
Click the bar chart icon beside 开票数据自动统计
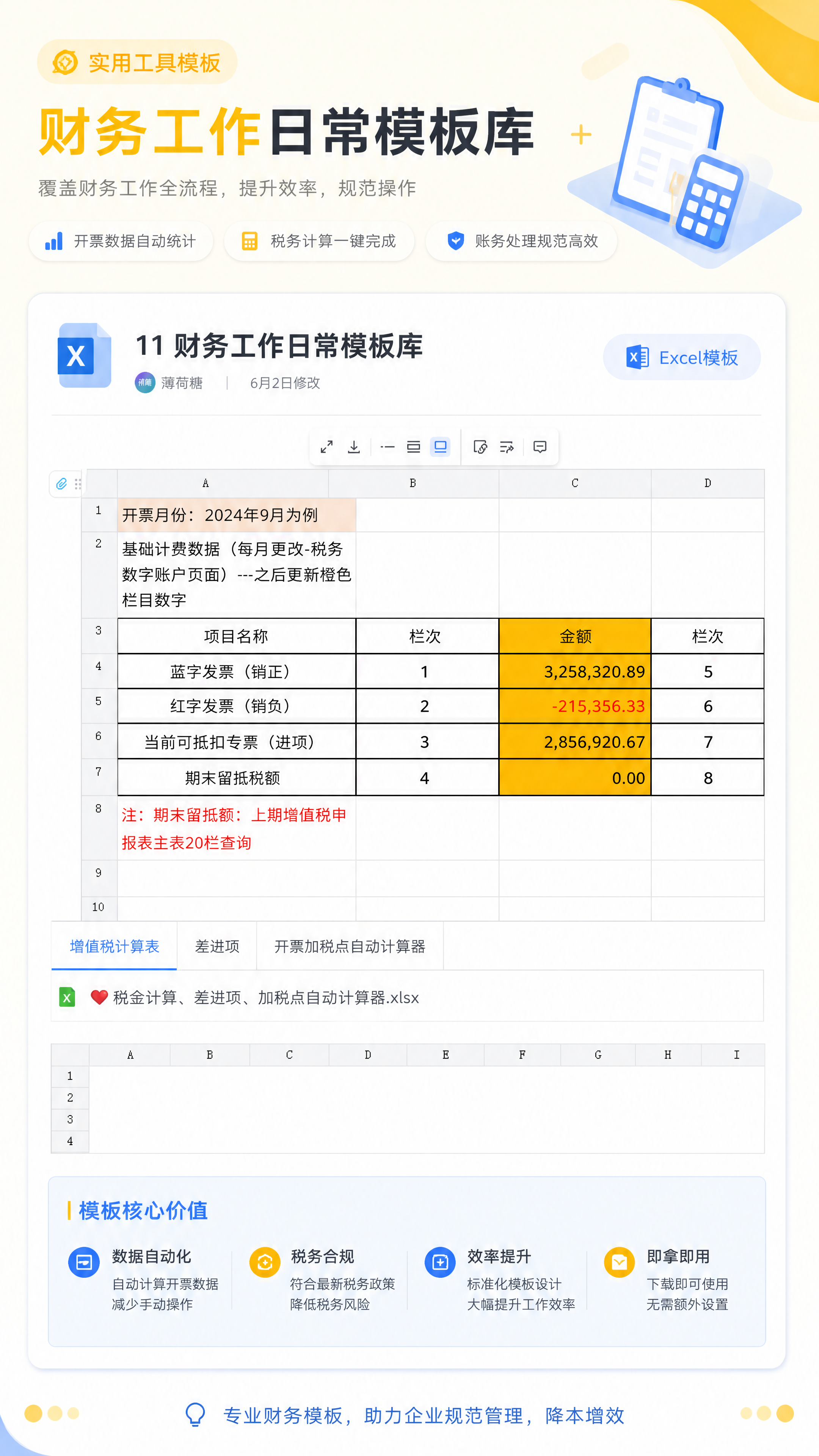[54, 241]
